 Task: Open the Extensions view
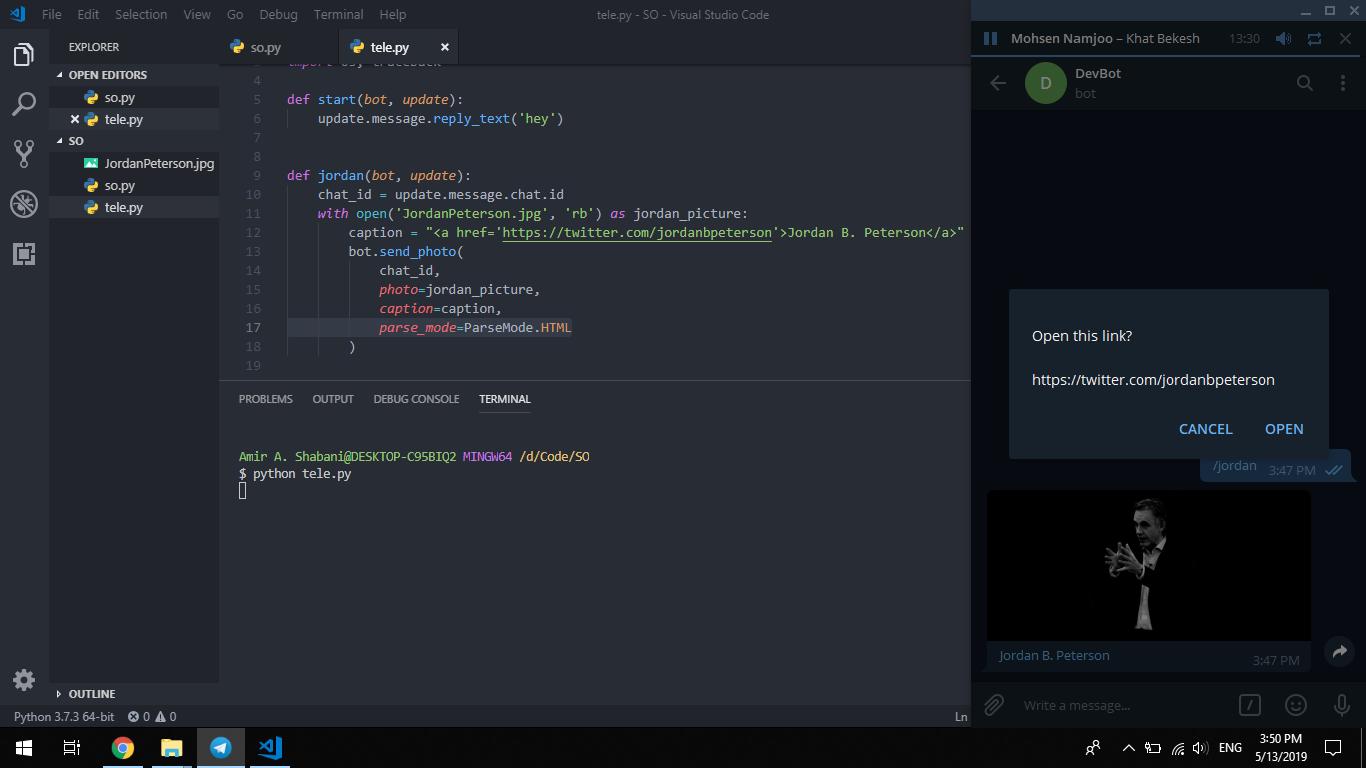pos(24,253)
